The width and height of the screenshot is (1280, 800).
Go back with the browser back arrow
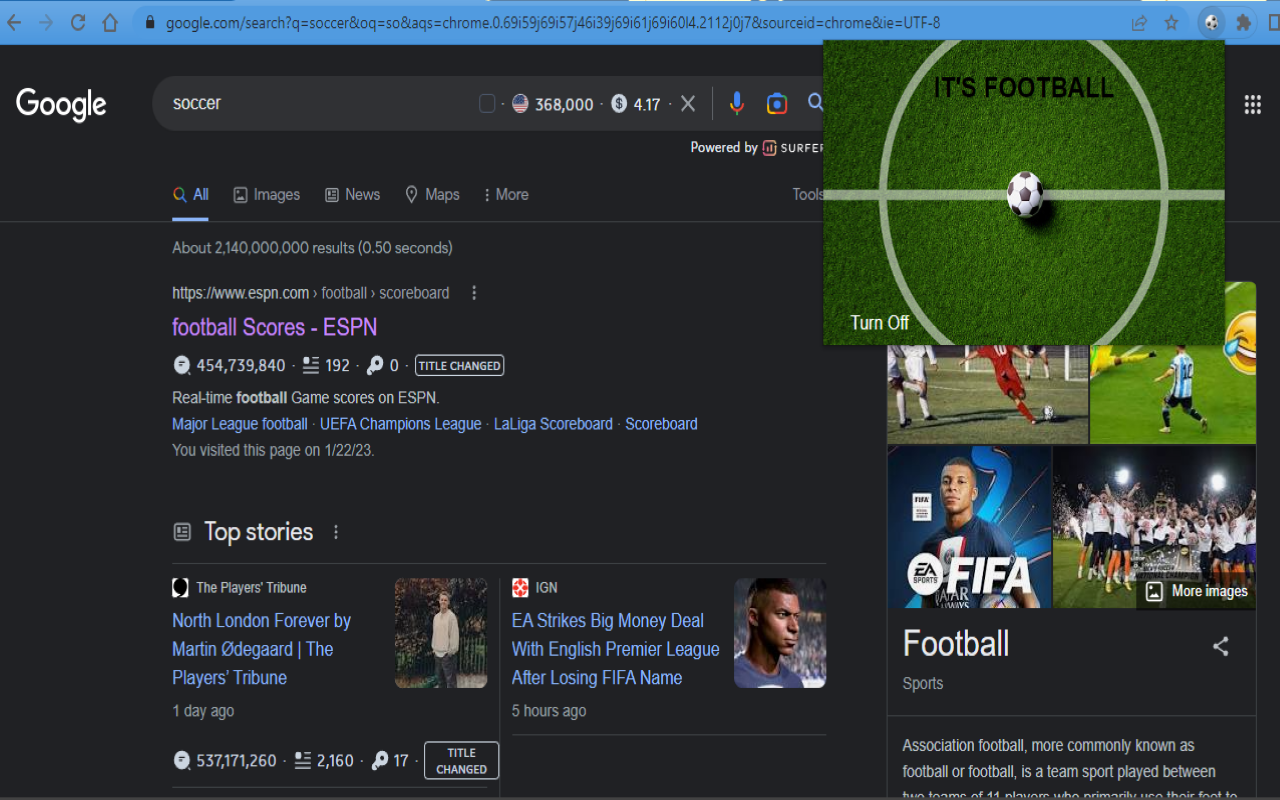(x=14, y=22)
